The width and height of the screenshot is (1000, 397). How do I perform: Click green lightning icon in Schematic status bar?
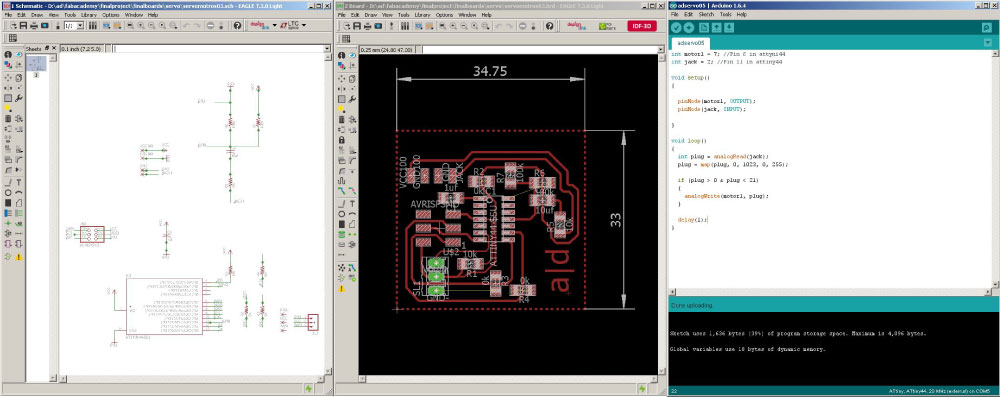click(x=309, y=388)
